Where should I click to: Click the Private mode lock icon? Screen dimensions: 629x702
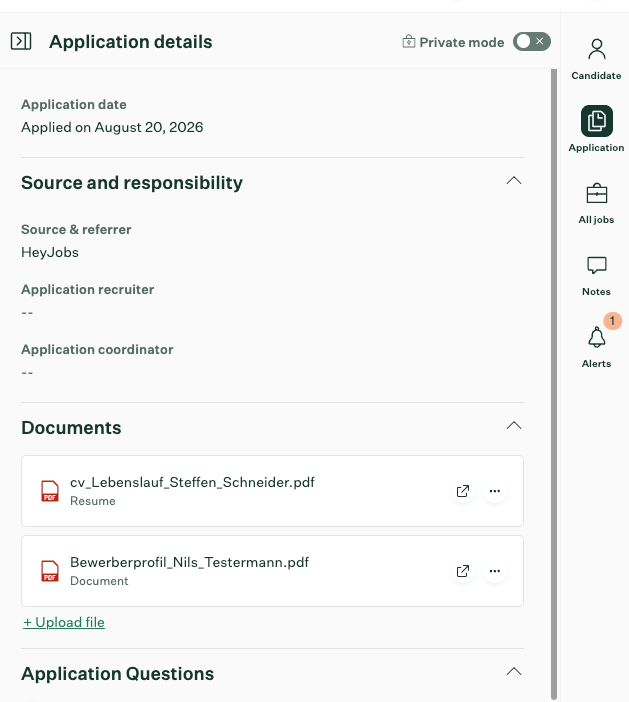pos(408,42)
